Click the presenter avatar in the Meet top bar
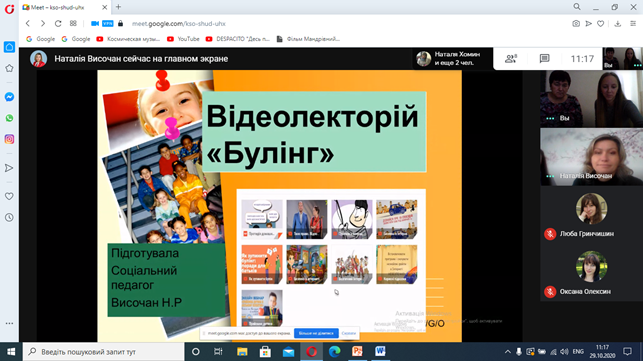 pos(39,59)
